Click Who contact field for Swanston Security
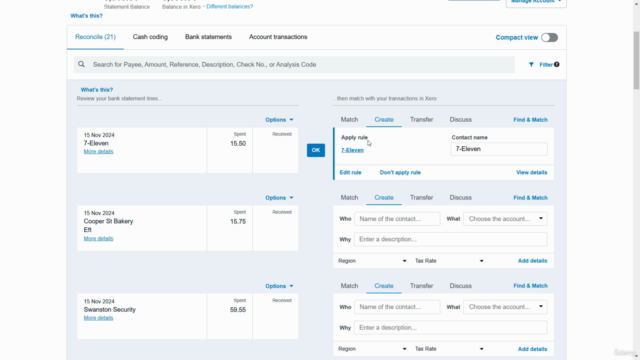This screenshot has height=360, width=640. (397, 307)
